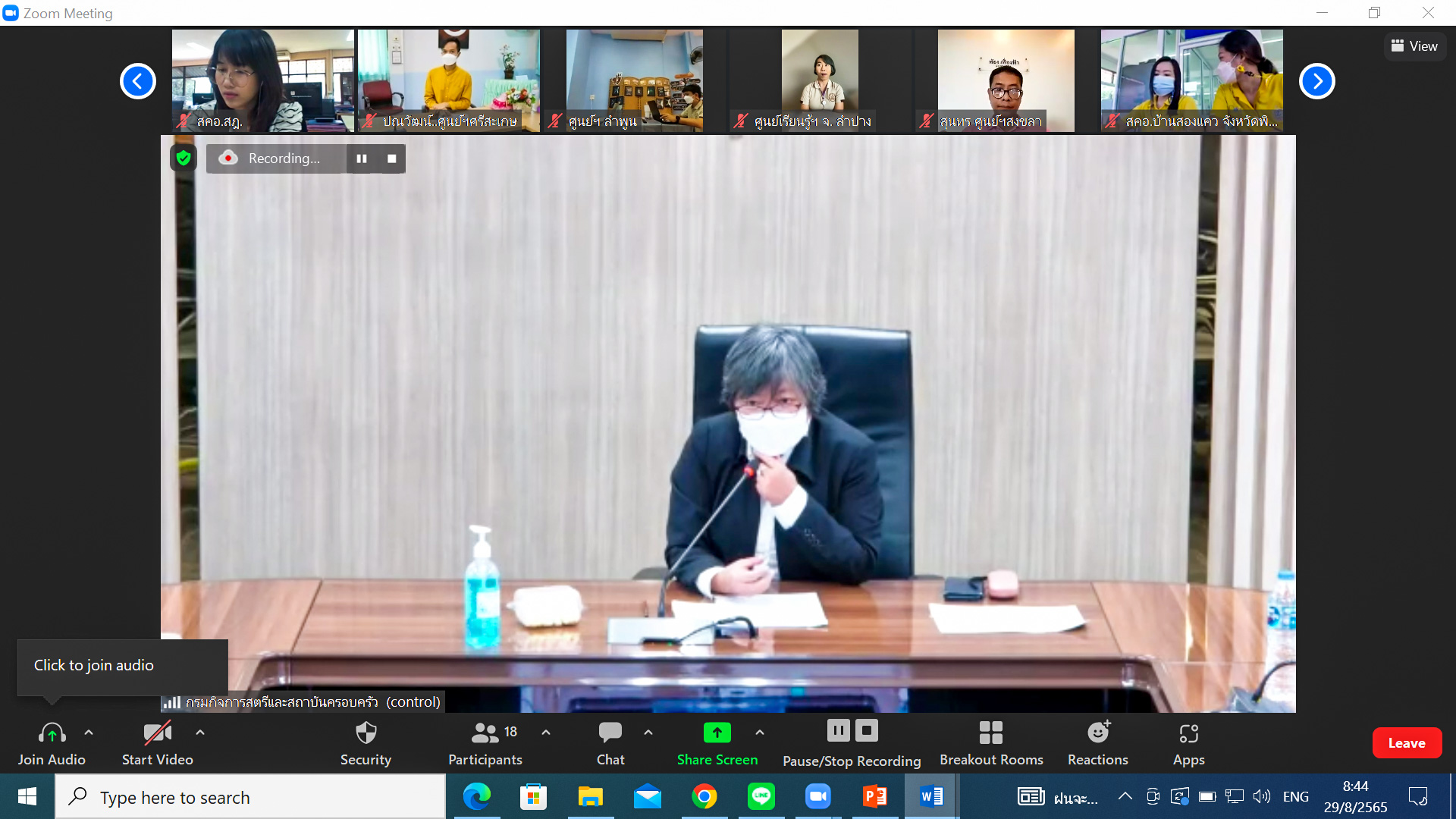Select the ศูนย์ฯศรีสะเกษ participant thumbnail
The image size is (1456, 819).
click(x=449, y=80)
